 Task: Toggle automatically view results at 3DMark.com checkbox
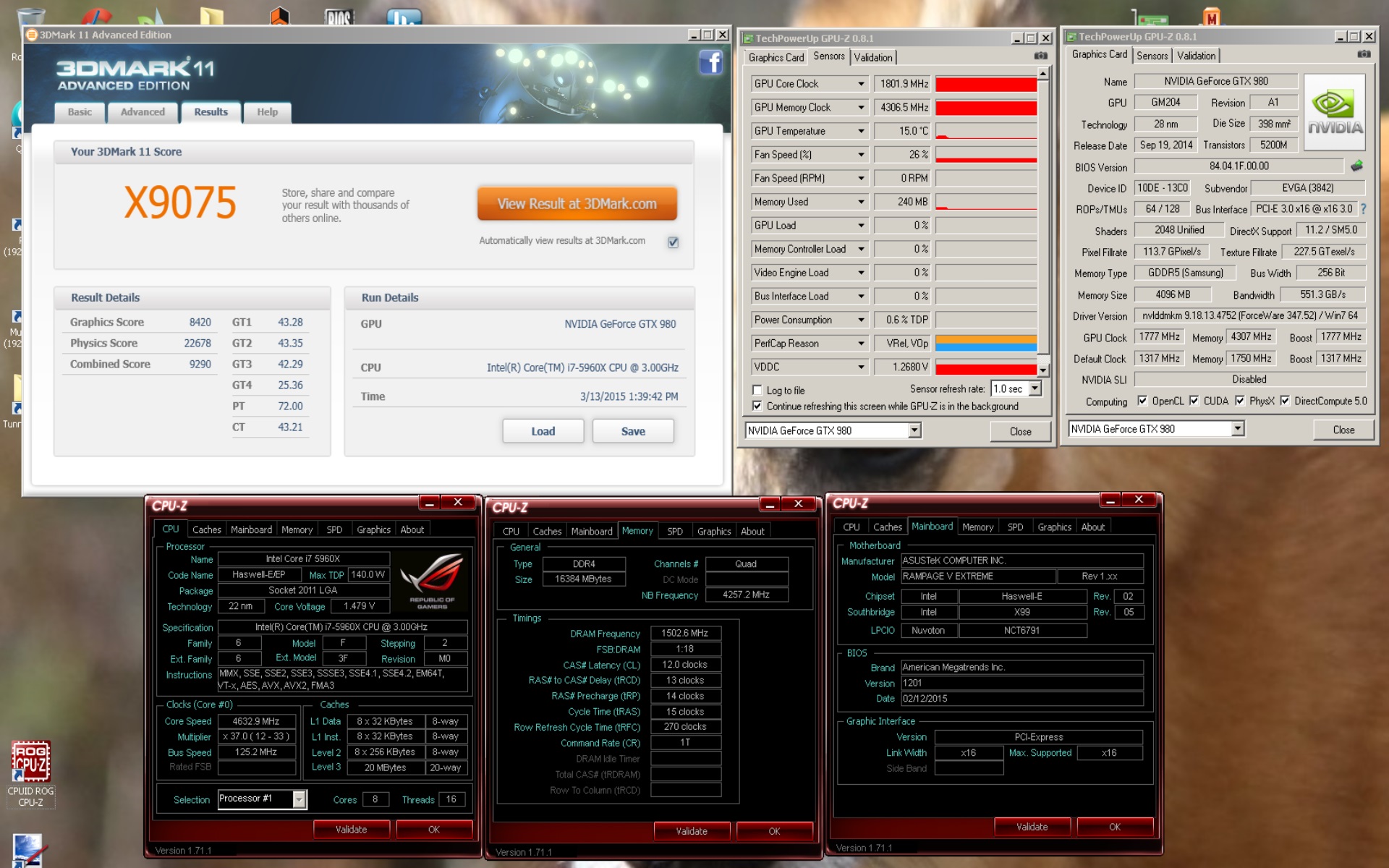tap(673, 242)
